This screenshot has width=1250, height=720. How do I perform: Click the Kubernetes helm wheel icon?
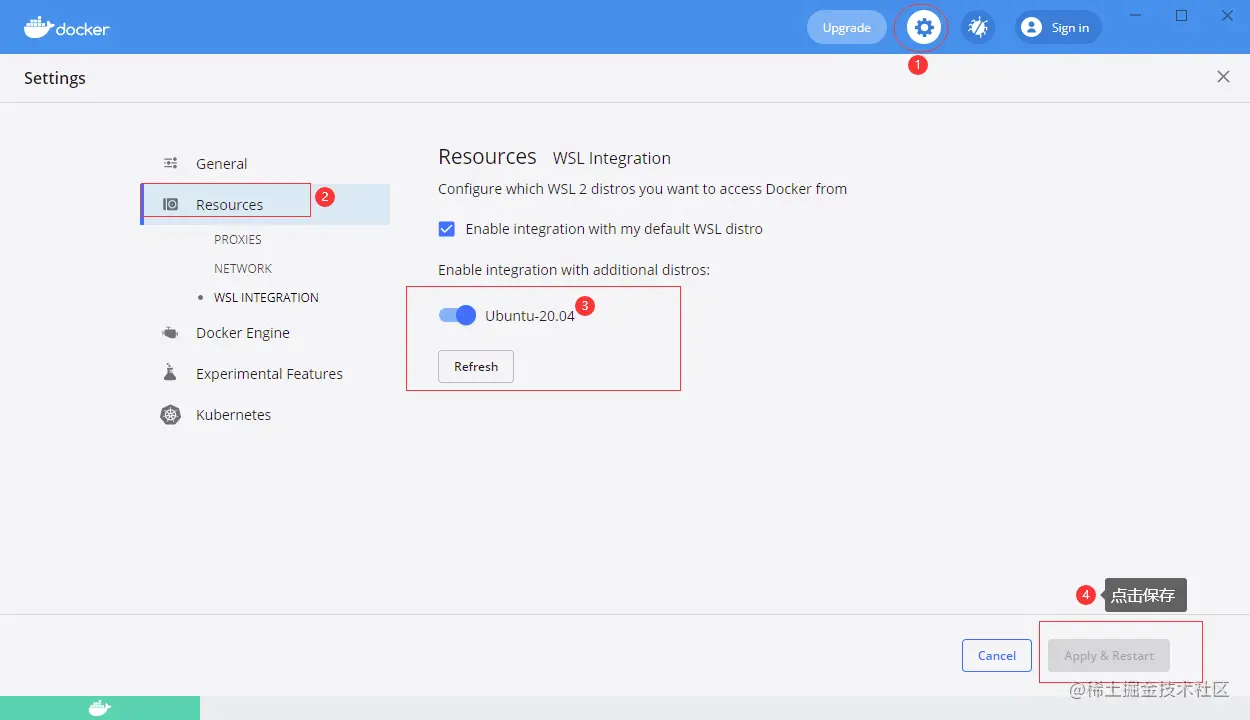171,414
